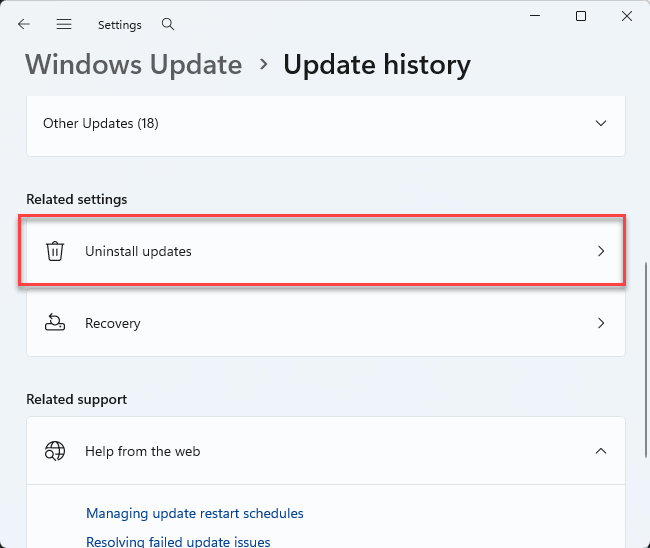This screenshot has width=650, height=548.
Task: Click the vertical scrollbar thumb
Action: 646,360
